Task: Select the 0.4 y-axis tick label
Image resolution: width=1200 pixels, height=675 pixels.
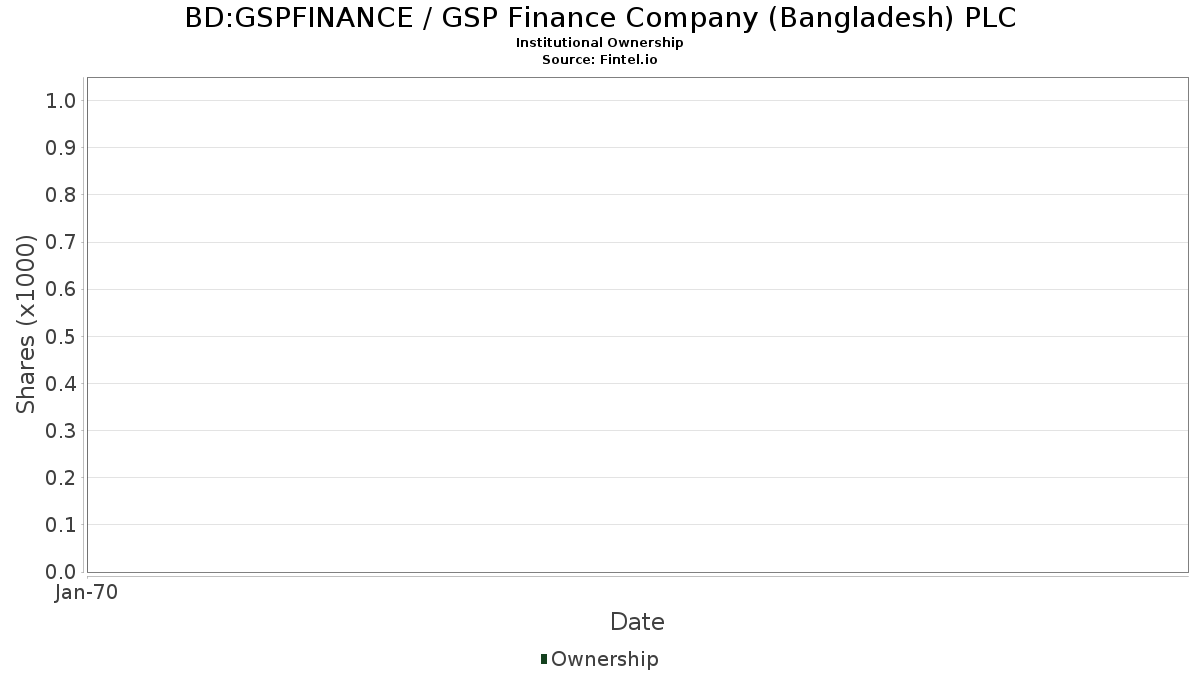Action: tap(61, 384)
